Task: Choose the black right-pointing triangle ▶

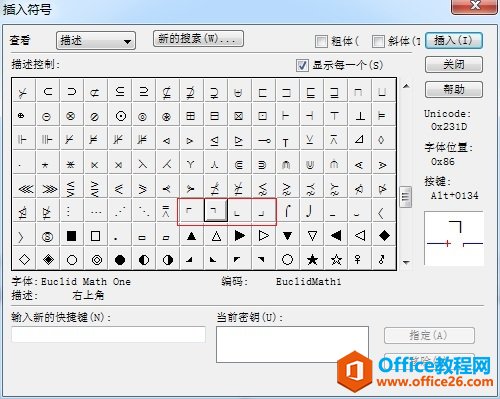Action: point(240,235)
